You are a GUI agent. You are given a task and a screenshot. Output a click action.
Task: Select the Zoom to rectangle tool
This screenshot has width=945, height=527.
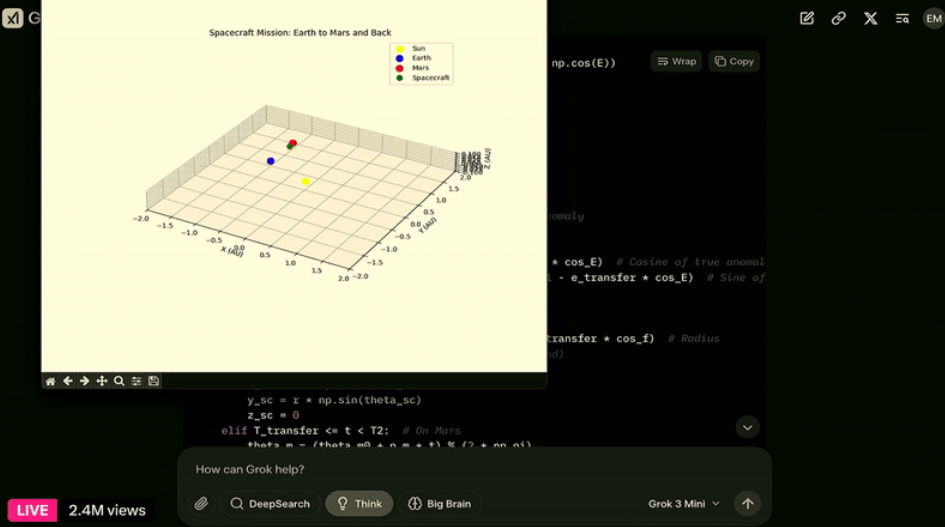pyautogui.click(x=119, y=381)
